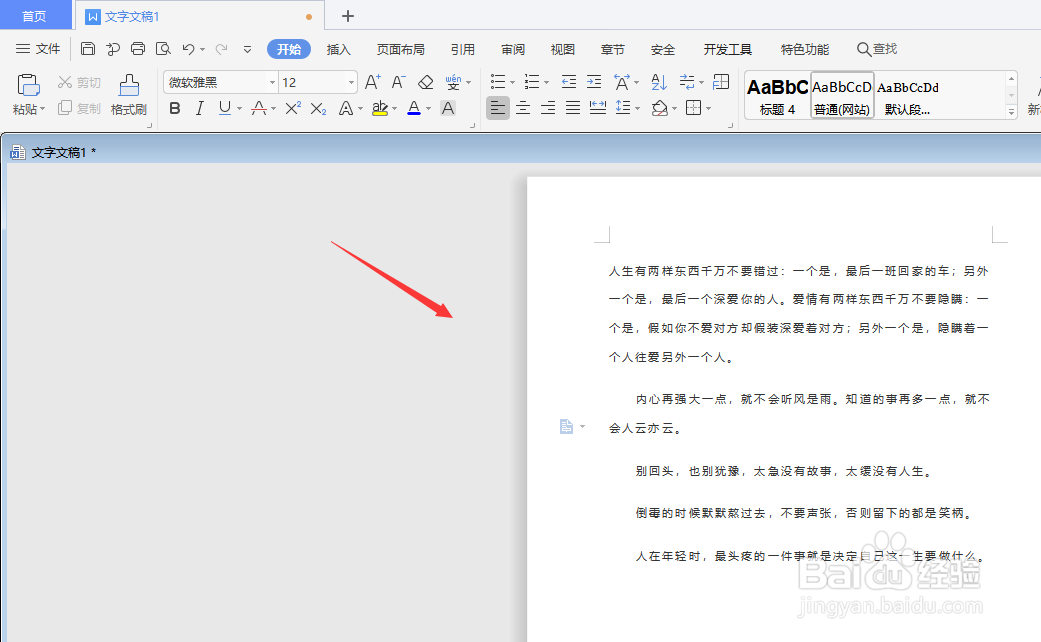Switch to the 首页 home tab
The width and height of the screenshot is (1041, 642).
35,16
